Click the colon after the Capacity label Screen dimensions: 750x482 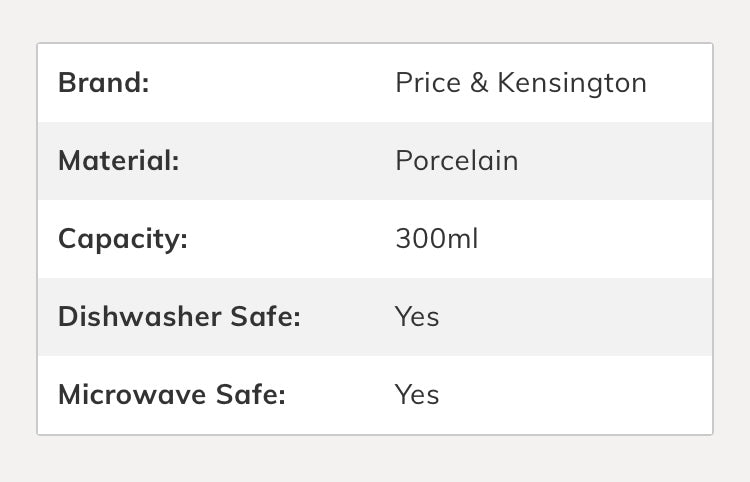(x=183, y=241)
